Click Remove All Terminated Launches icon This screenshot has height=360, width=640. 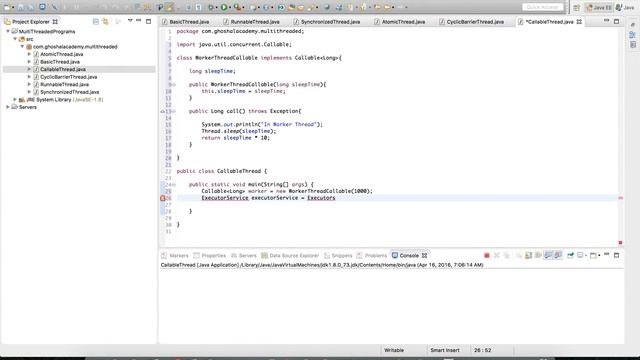507,256
